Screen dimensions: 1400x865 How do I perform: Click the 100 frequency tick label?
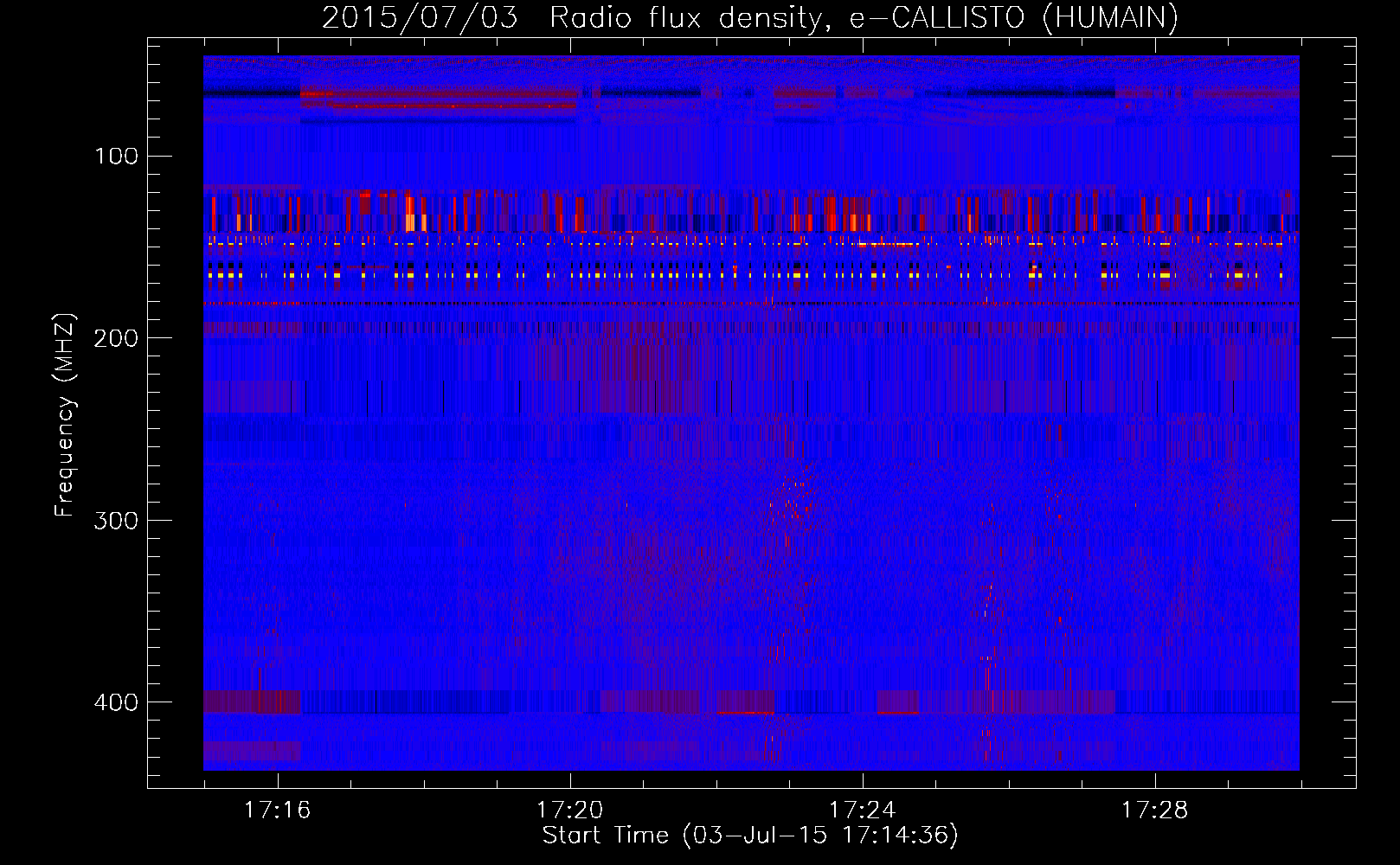click(x=116, y=157)
